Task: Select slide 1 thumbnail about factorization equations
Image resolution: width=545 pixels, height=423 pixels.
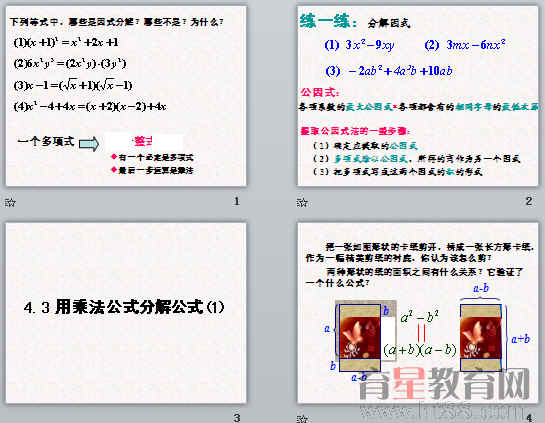Action: (126, 96)
